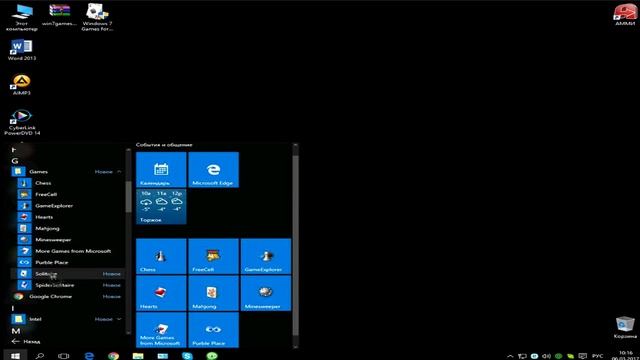Switch input language РУС
Viewport: 640px width, 360px height.
pyautogui.click(x=598, y=356)
